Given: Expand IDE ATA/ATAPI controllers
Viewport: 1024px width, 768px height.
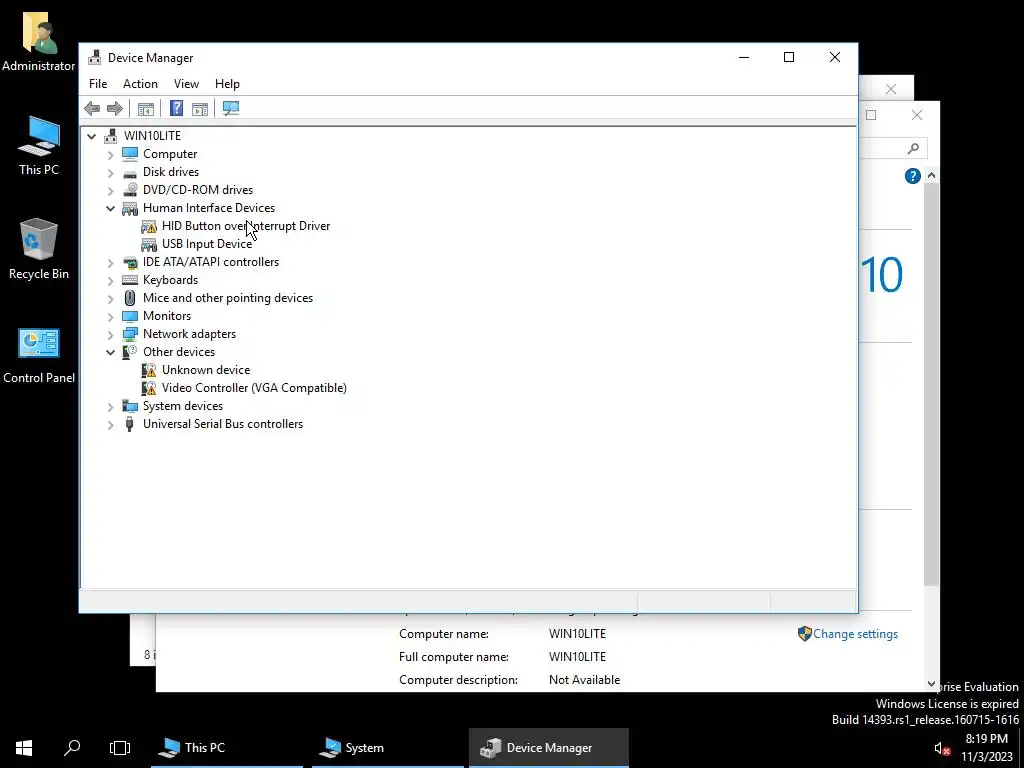Looking at the screenshot, I should click(110, 263).
